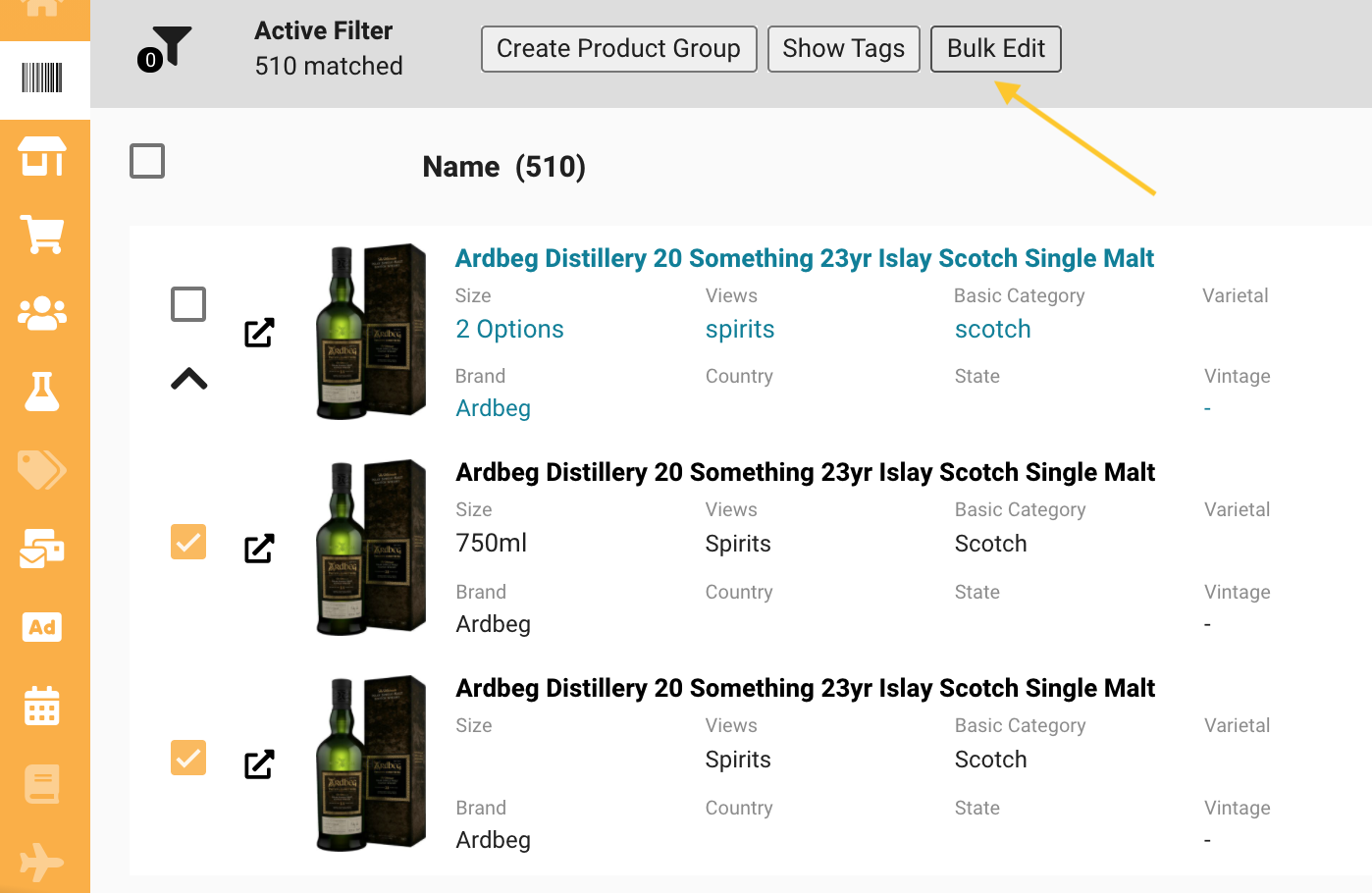Click the Name (510) column header
This screenshot has height=893, width=1372.
504,167
